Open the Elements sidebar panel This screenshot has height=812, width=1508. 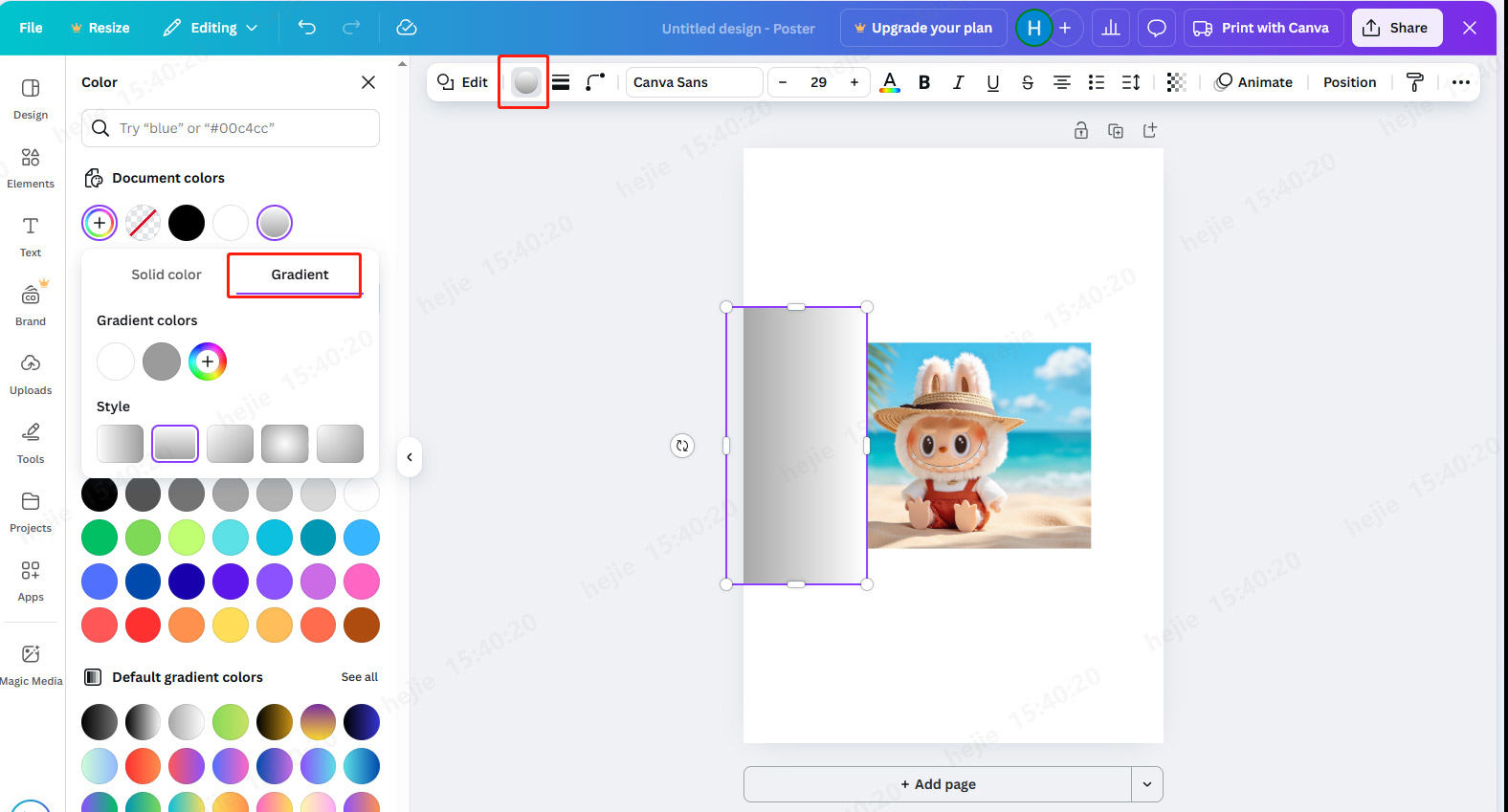(31, 167)
